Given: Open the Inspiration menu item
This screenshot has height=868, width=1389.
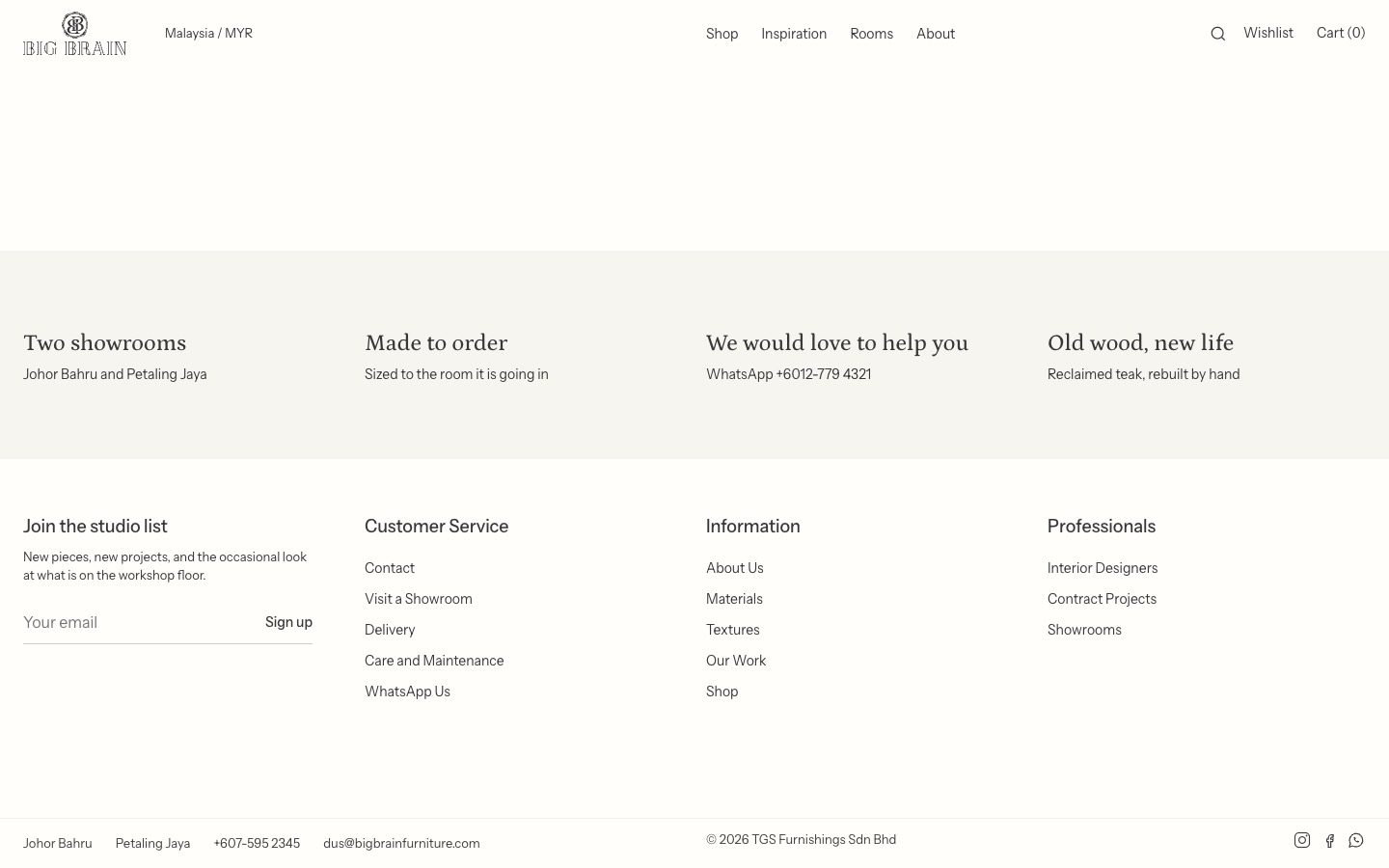Looking at the screenshot, I should pyautogui.click(x=794, y=34).
